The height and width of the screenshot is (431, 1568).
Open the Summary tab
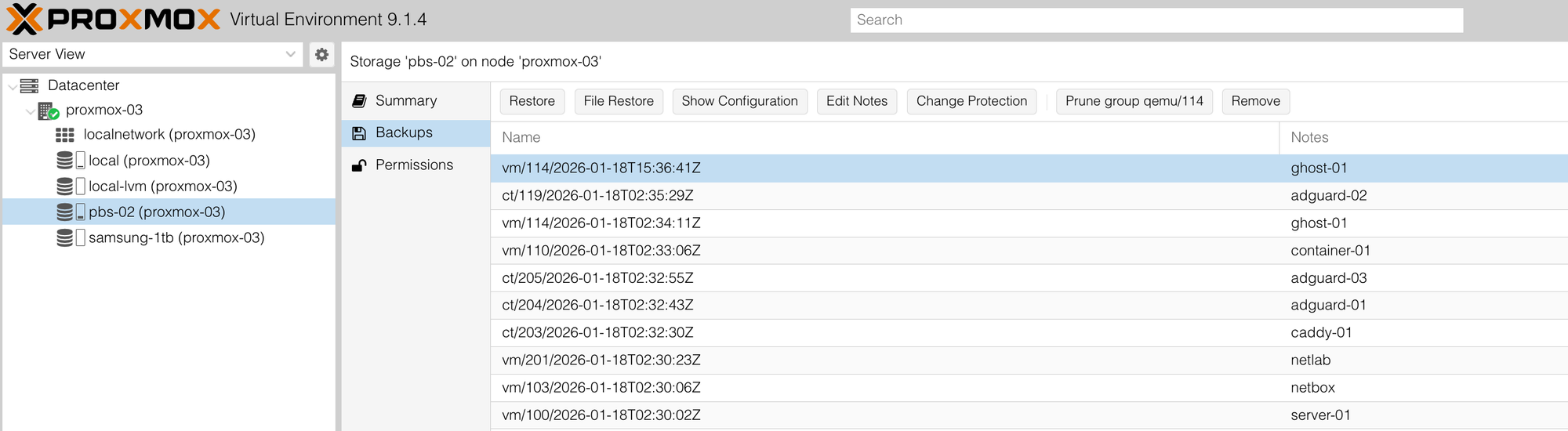pos(405,100)
